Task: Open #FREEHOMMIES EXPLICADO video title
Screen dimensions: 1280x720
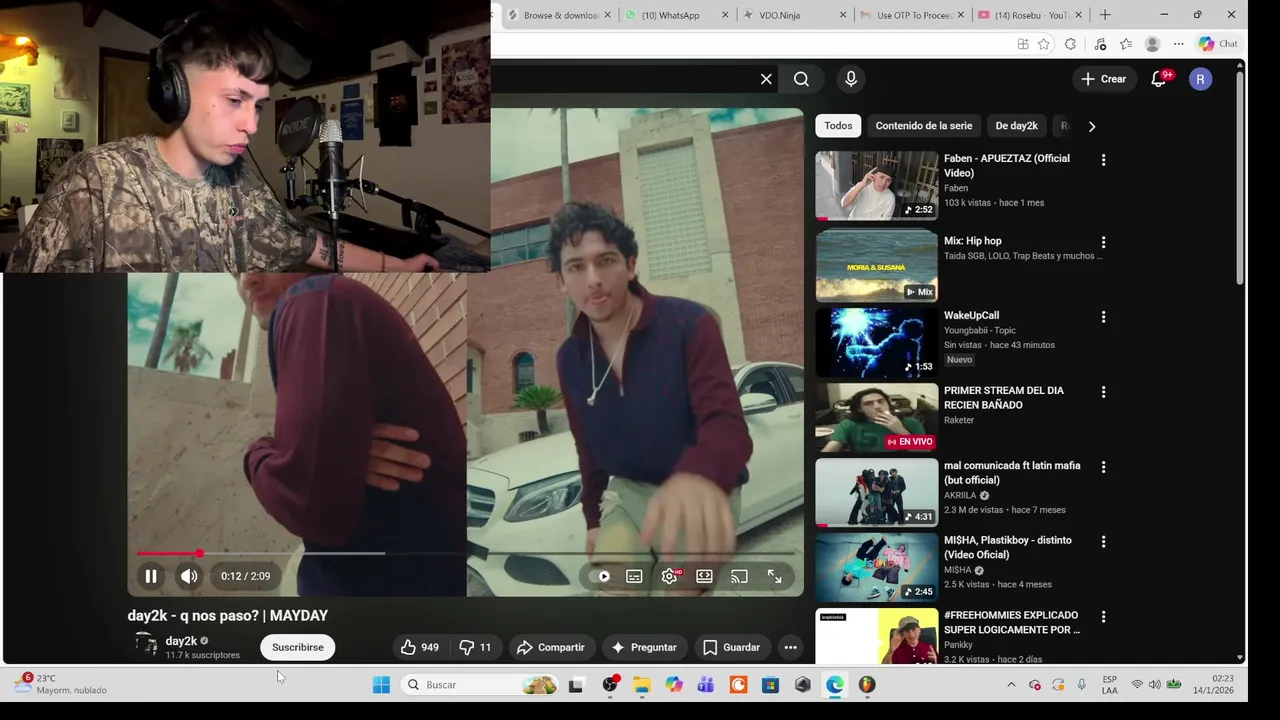Action: point(1011,622)
